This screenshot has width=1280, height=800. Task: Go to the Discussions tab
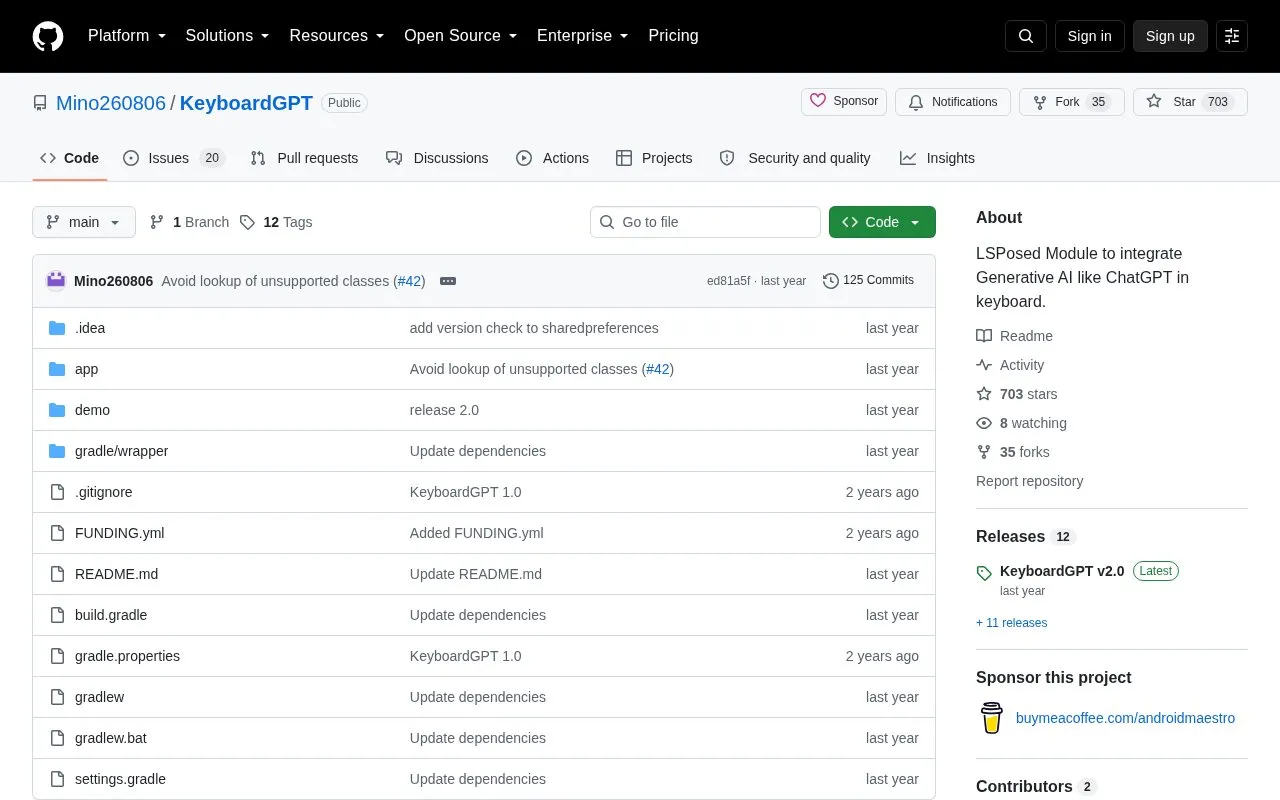[x=437, y=158]
